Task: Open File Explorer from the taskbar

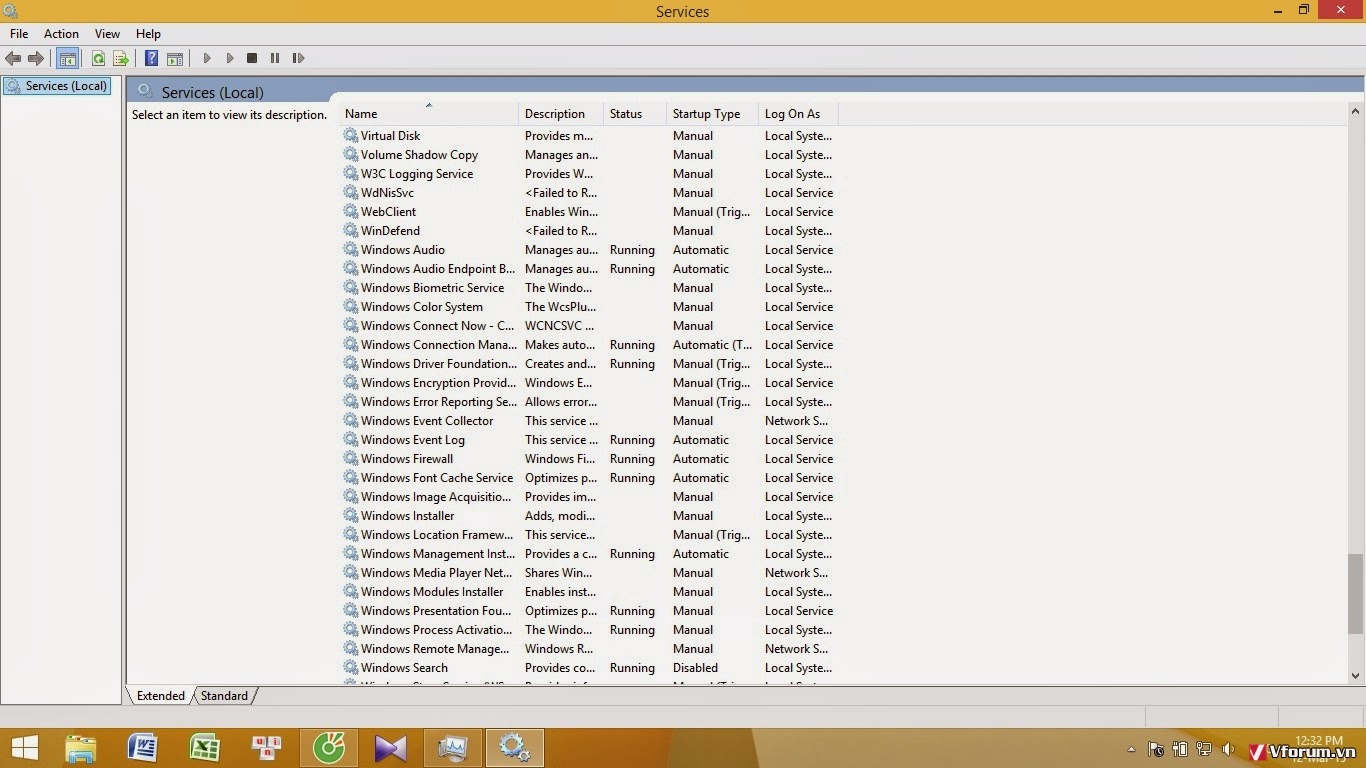Action: [80, 748]
